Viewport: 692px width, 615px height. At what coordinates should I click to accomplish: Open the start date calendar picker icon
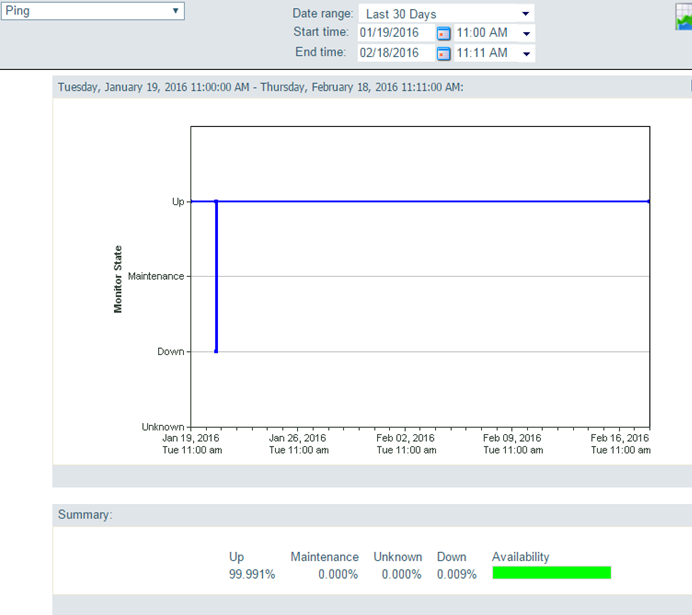tap(443, 33)
